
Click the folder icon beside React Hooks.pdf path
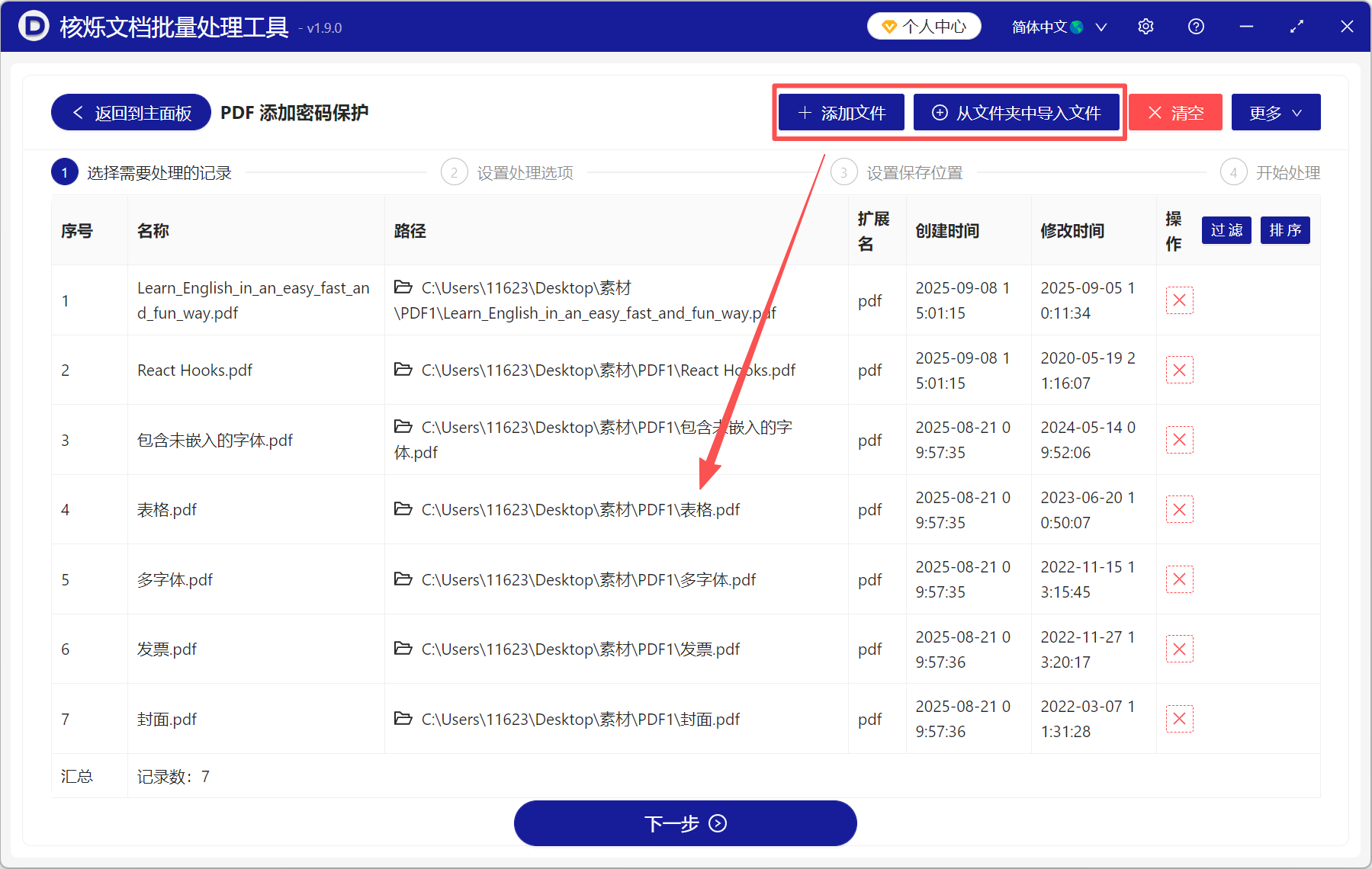[x=403, y=370]
